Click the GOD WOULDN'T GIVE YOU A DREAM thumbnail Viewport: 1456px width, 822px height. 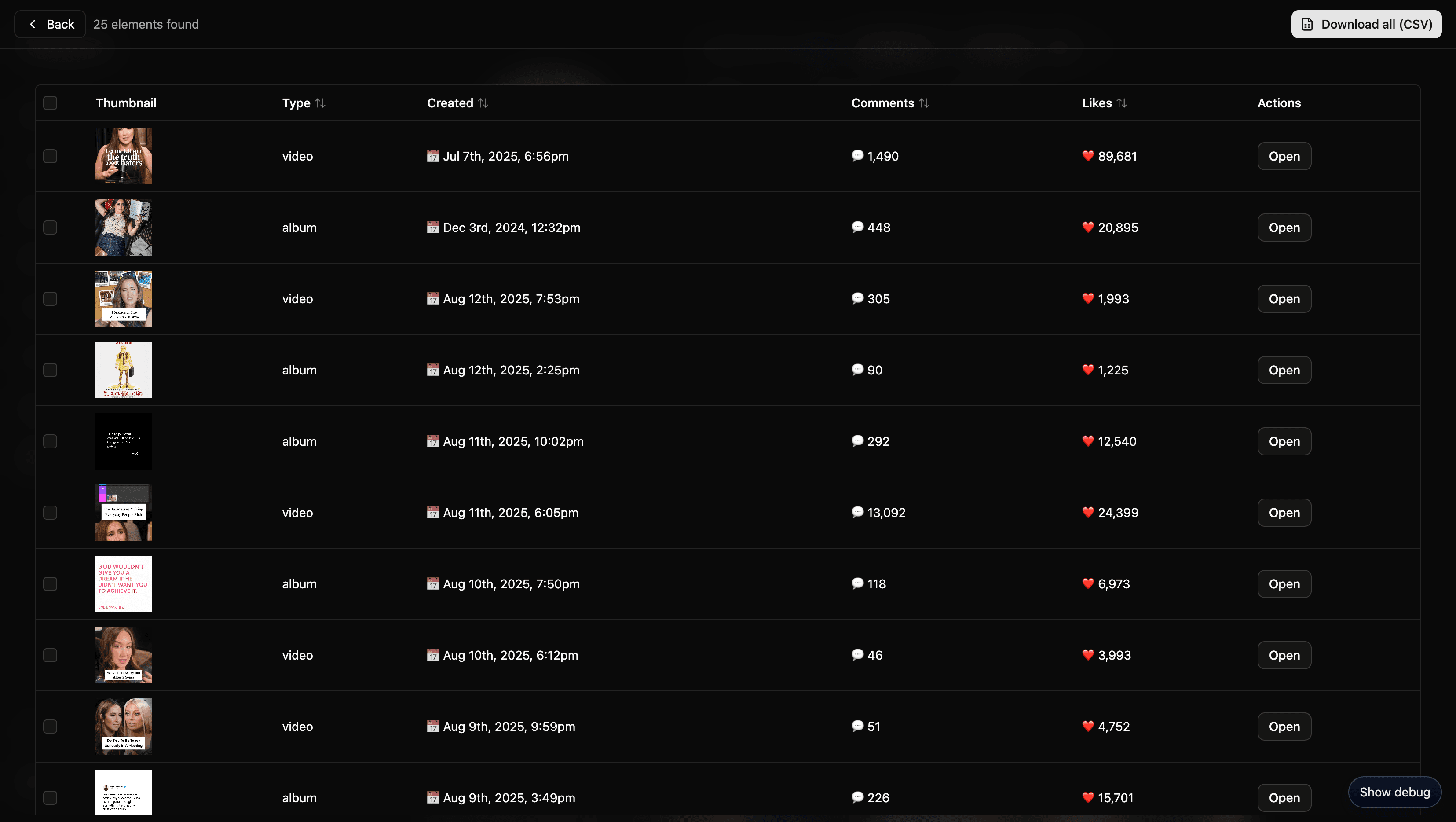point(123,584)
